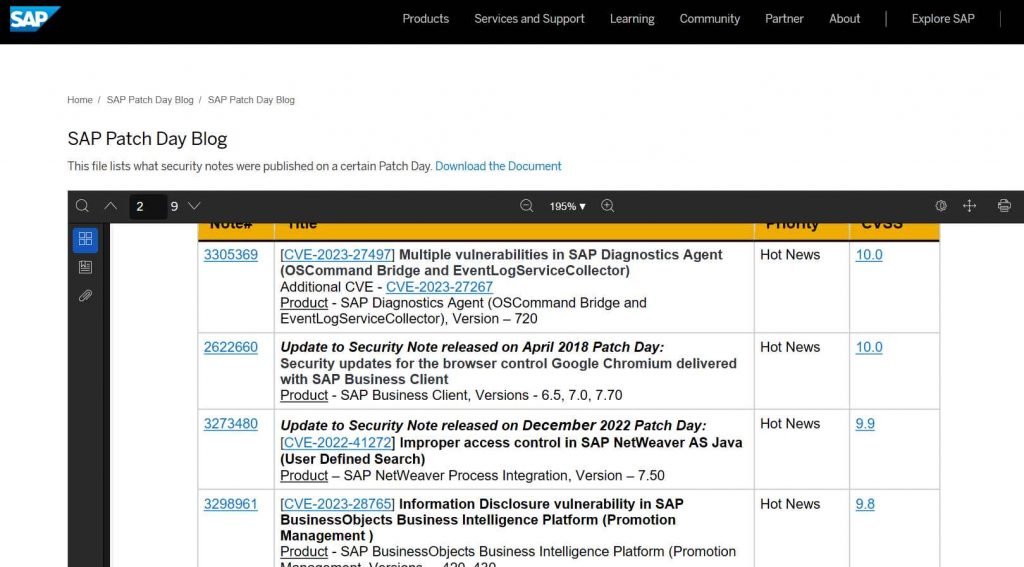Click CVSS score 9.9
1024x567 pixels.
click(x=865, y=424)
